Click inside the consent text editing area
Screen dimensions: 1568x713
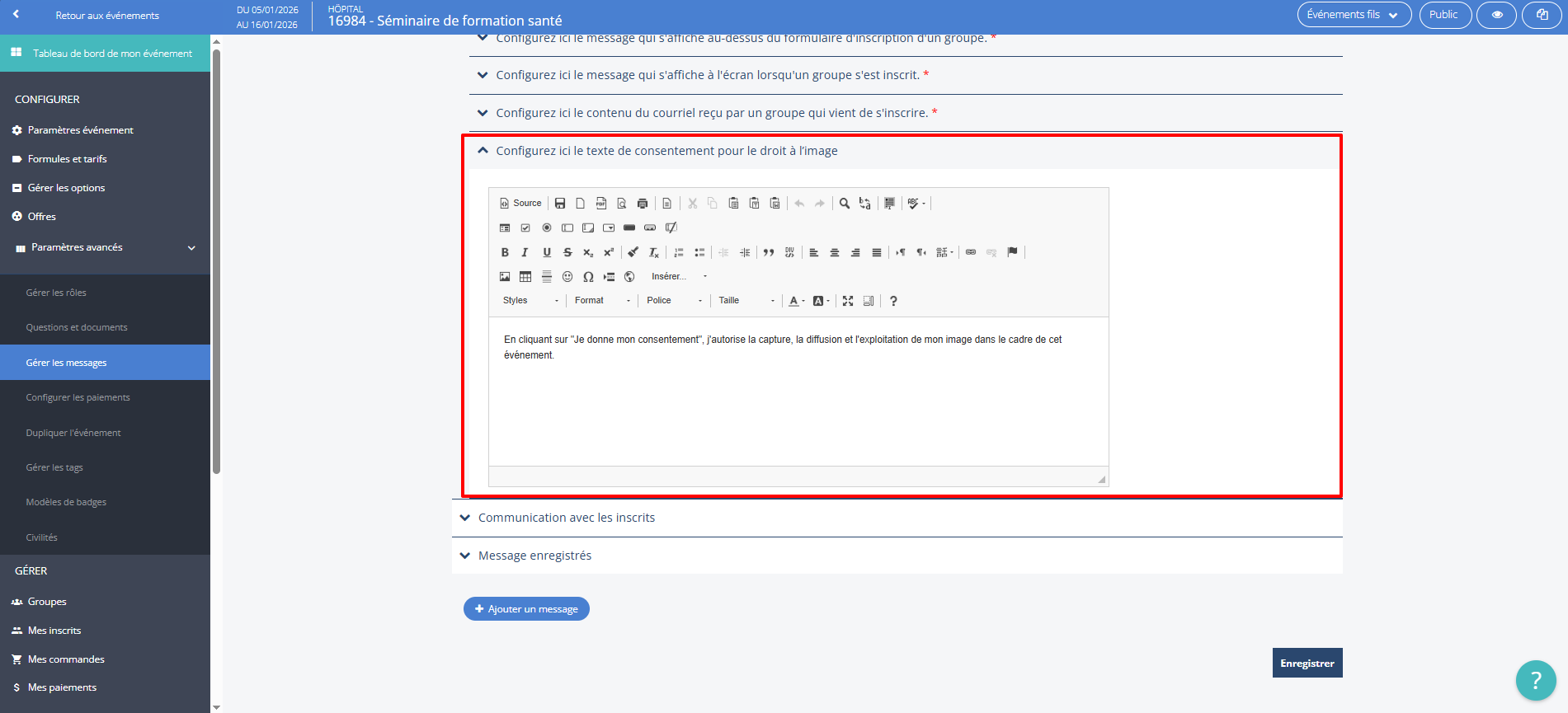[798, 396]
